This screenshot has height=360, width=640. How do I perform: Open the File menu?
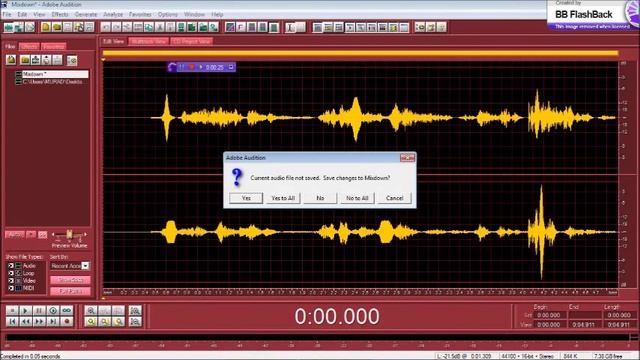(7, 14)
